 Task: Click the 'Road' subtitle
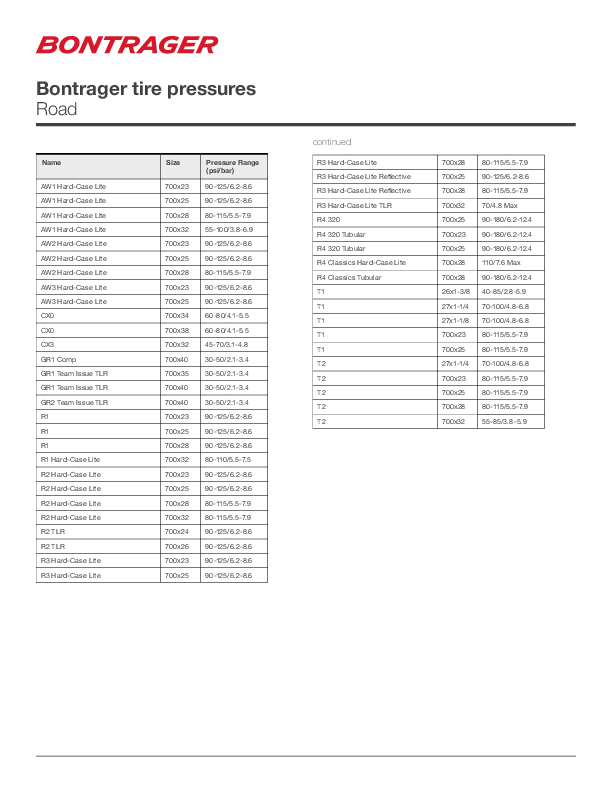click(57, 109)
